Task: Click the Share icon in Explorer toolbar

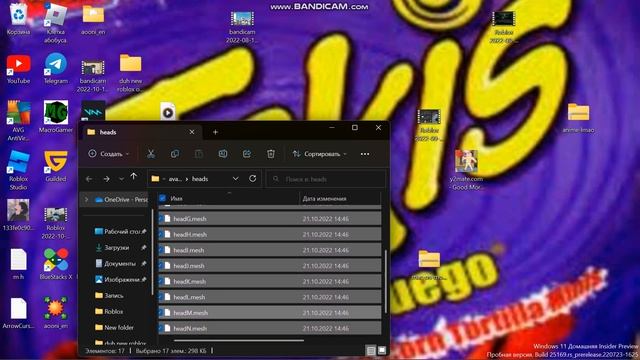Action: (247, 154)
